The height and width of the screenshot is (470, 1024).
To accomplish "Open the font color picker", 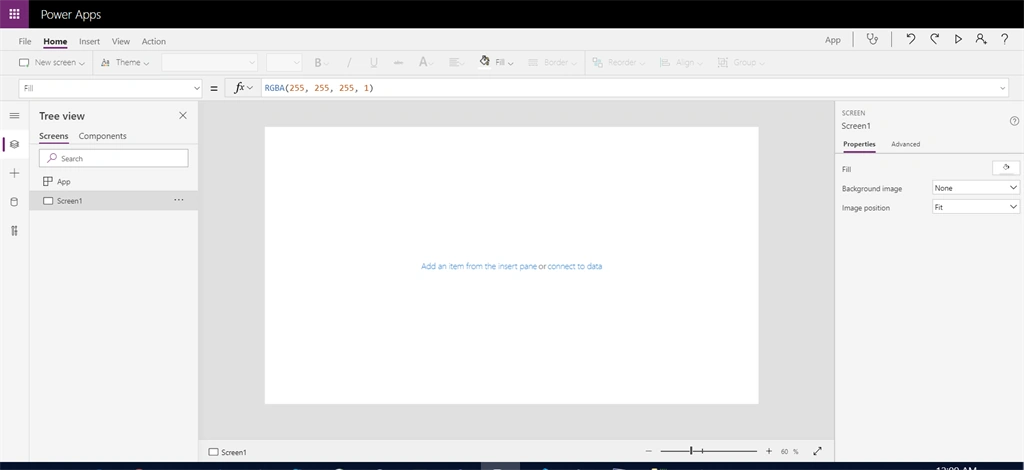I will coord(426,63).
